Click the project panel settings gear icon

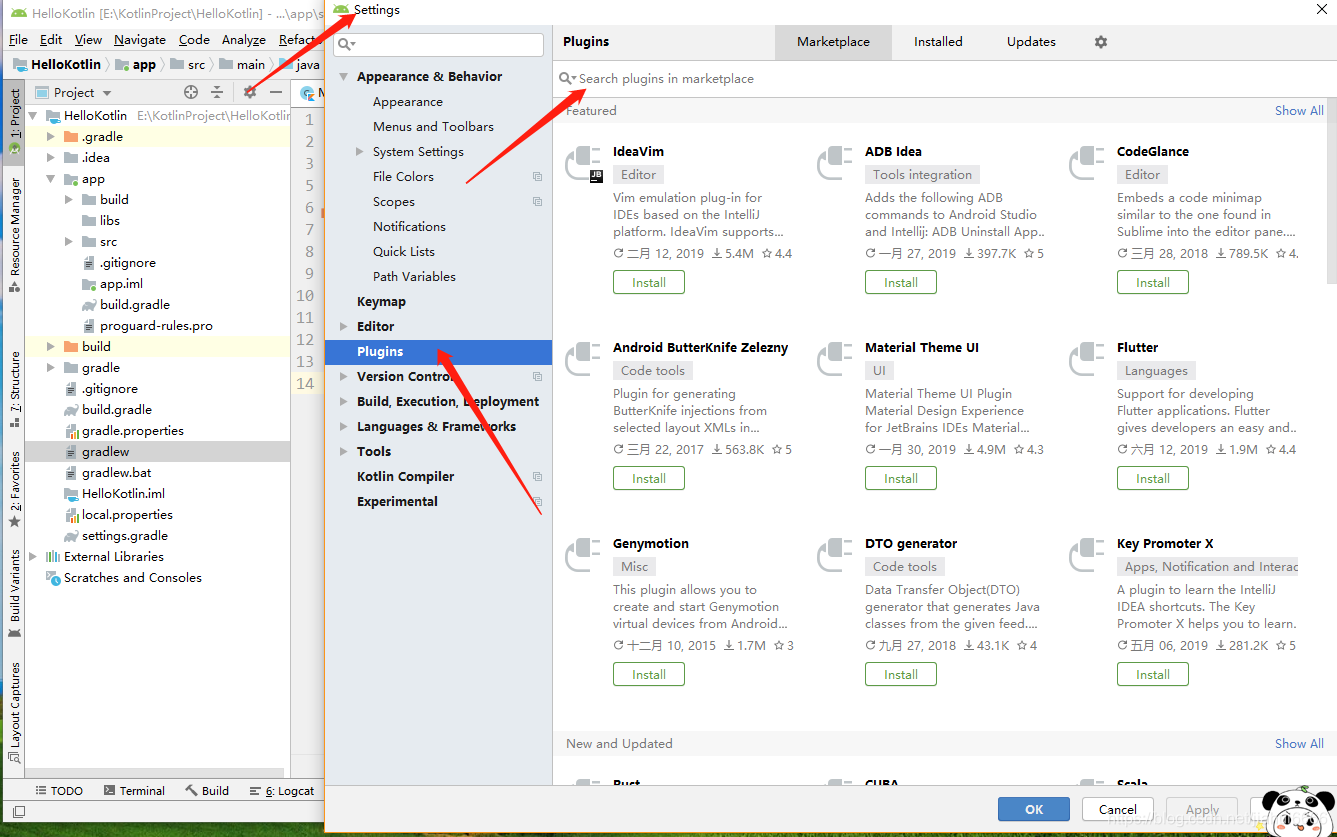tap(250, 92)
